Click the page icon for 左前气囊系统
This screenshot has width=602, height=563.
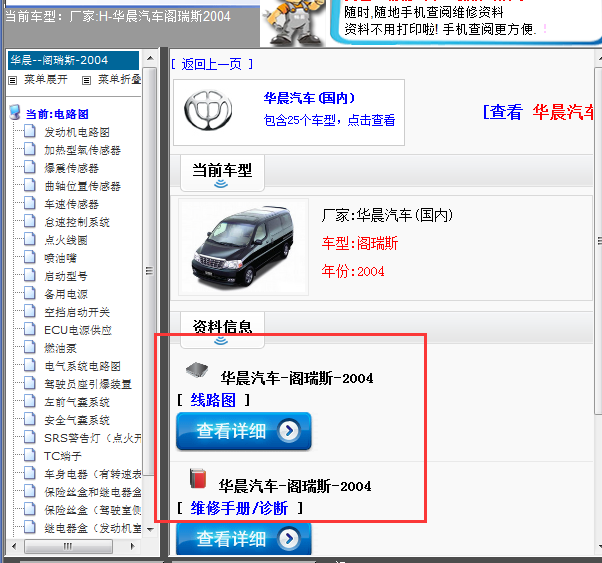click(30, 401)
